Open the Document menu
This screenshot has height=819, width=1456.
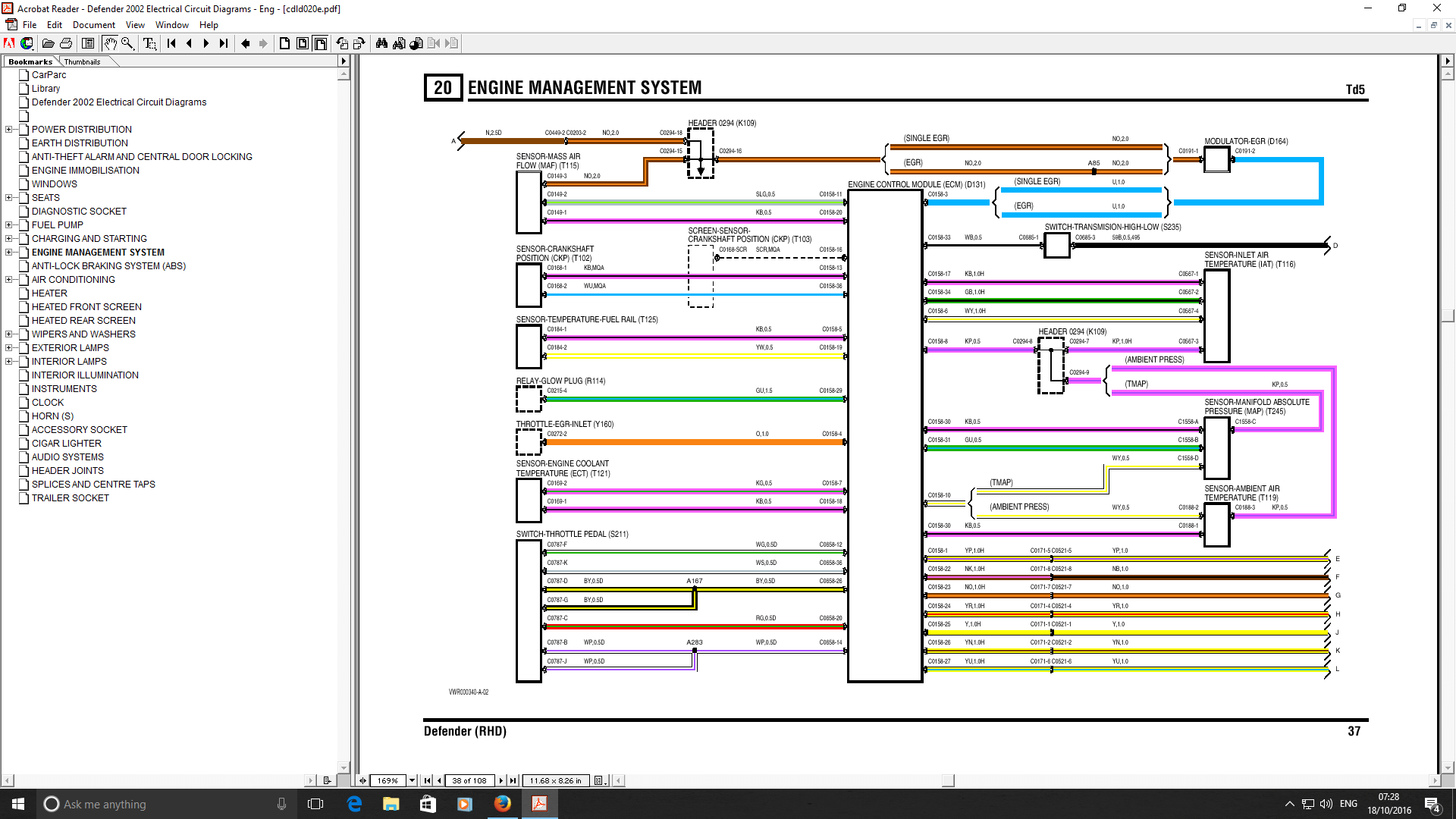tap(94, 25)
